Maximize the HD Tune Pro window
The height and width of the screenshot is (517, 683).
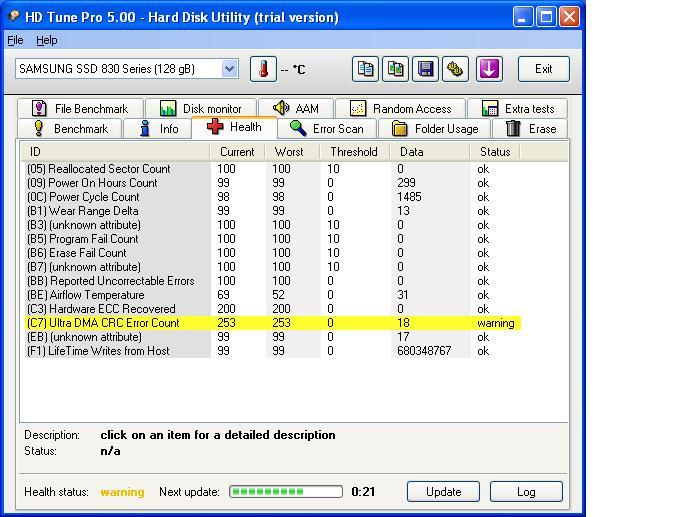546,17
